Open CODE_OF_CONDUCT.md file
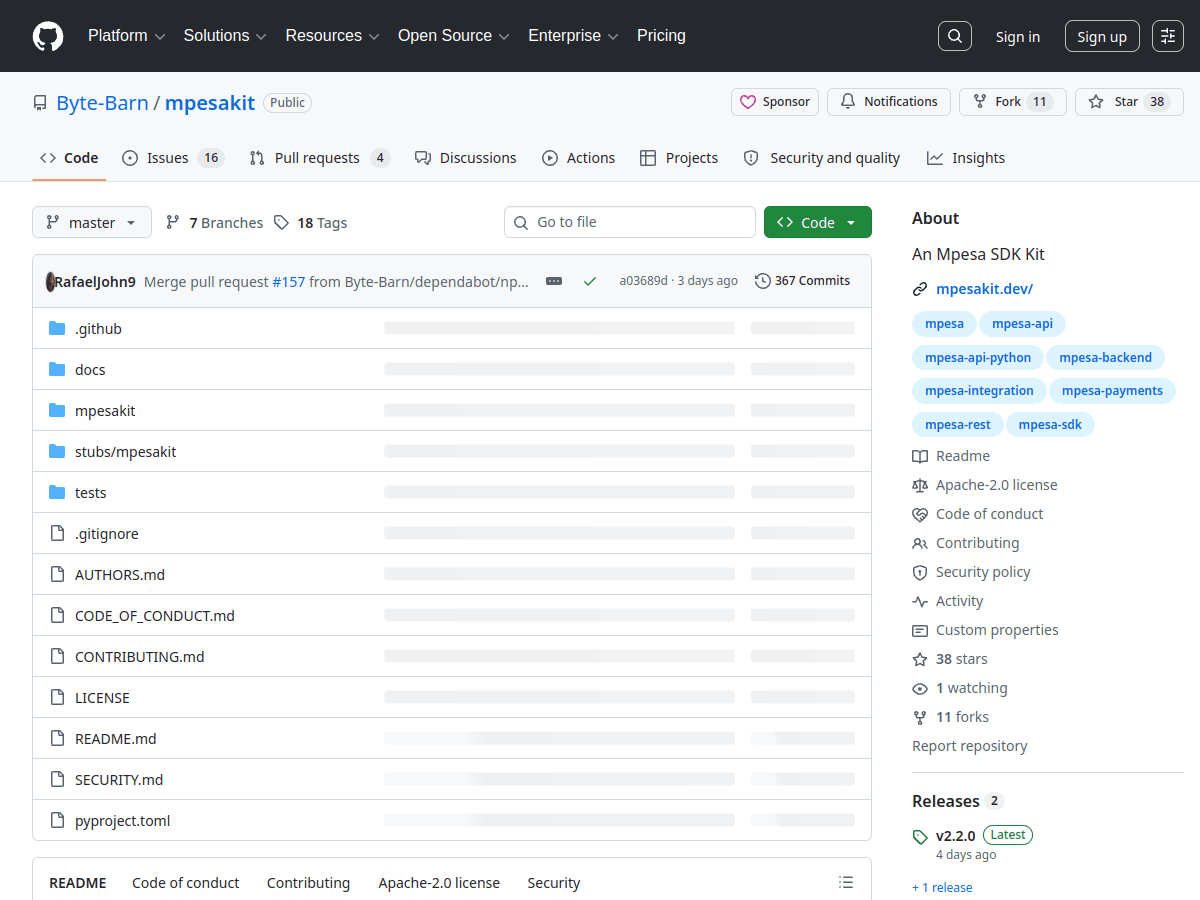 pyautogui.click(x=155, y=615)
